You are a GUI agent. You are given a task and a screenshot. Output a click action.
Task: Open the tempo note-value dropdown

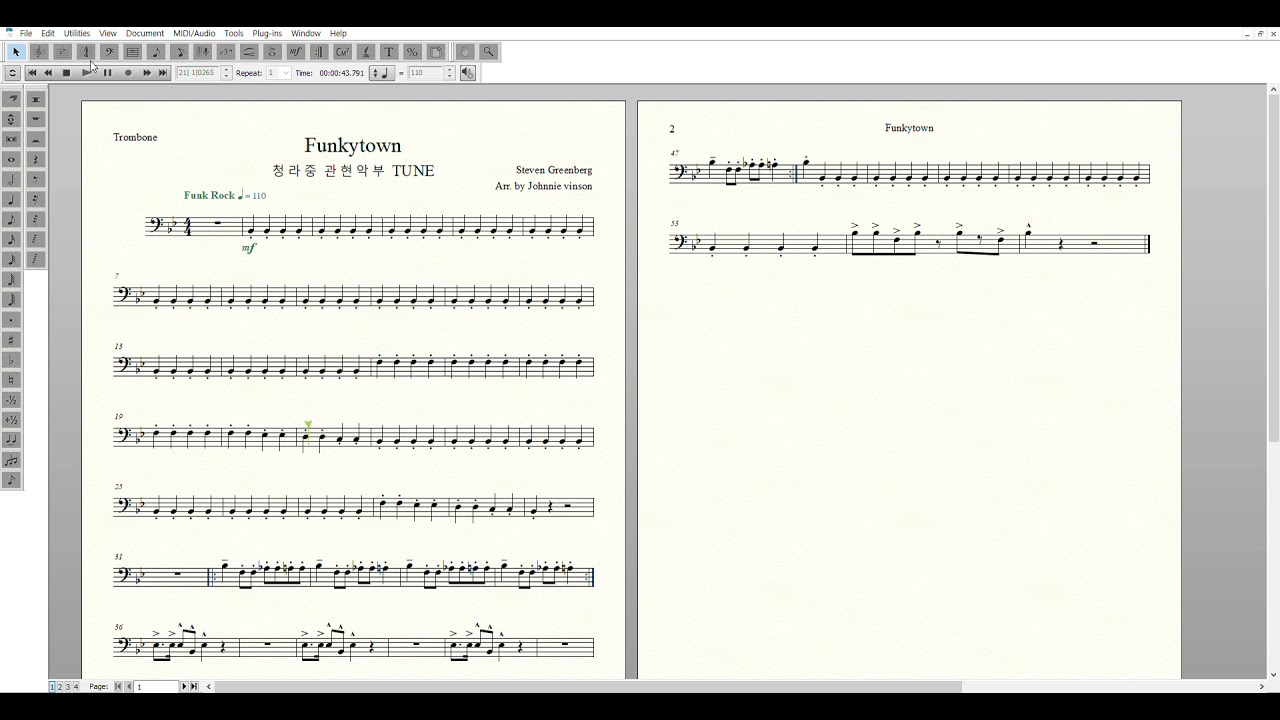[x=382, y=72]
